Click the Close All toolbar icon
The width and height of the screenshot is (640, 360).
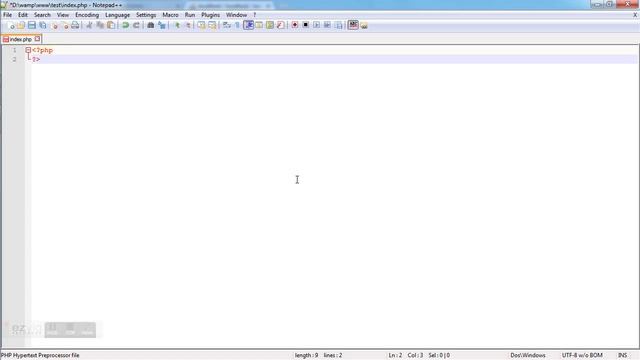64,25
